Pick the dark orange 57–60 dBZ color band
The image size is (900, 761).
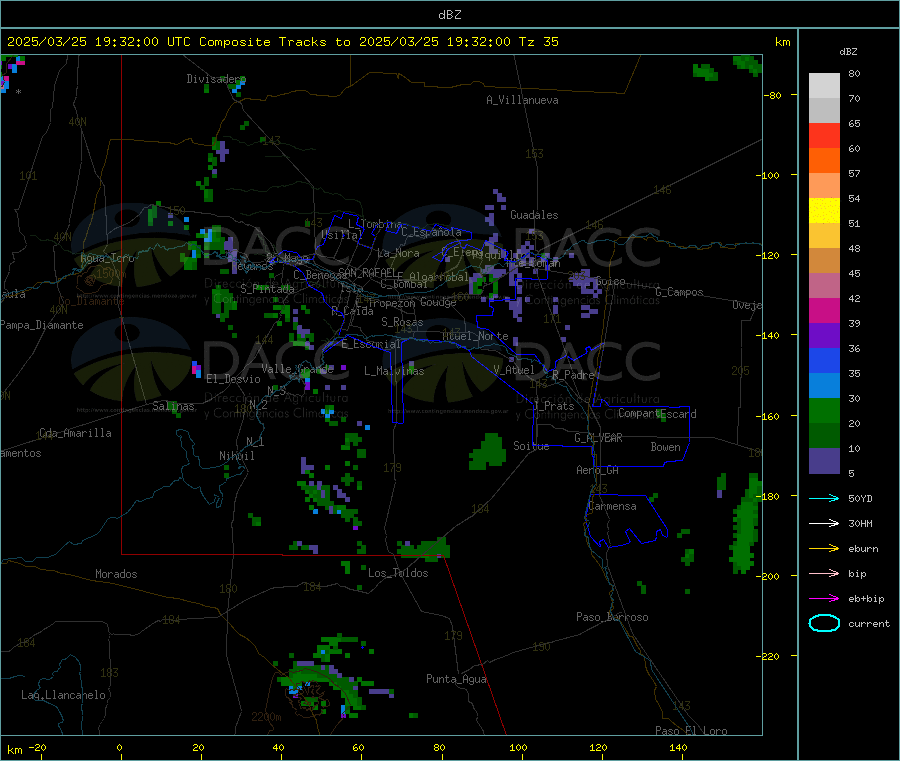[824, 161]
